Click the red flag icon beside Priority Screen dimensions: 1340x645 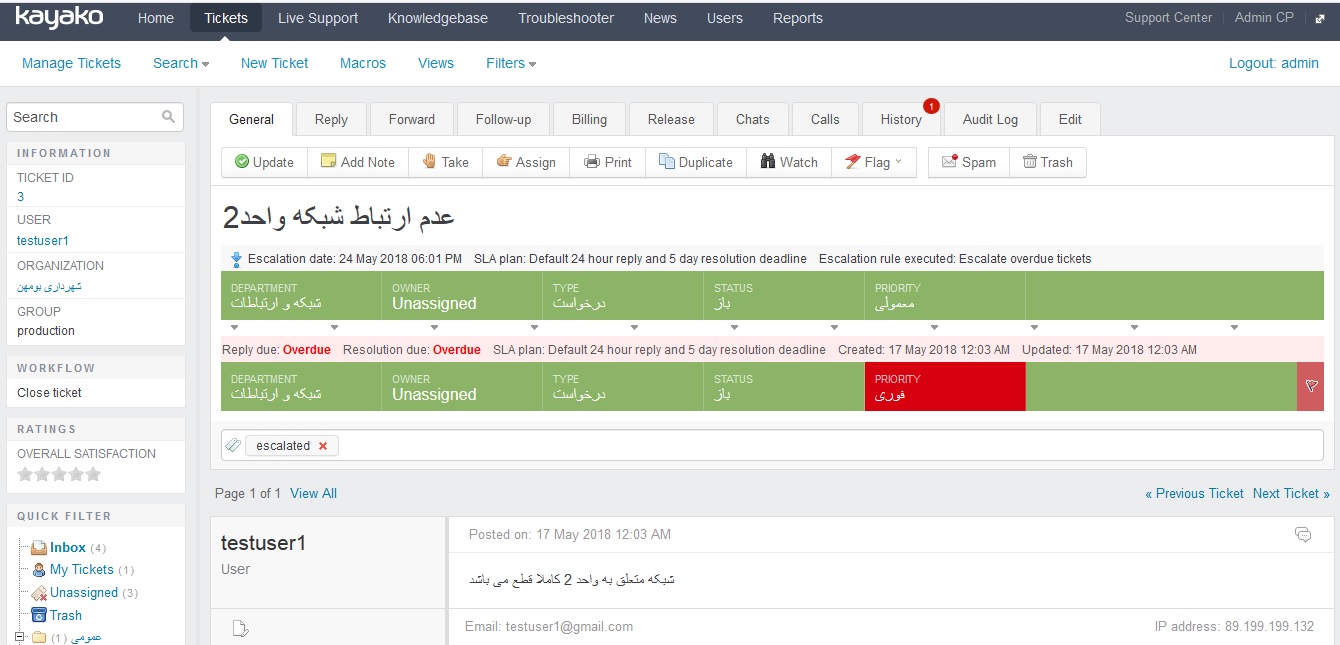tap(1311, 386)
